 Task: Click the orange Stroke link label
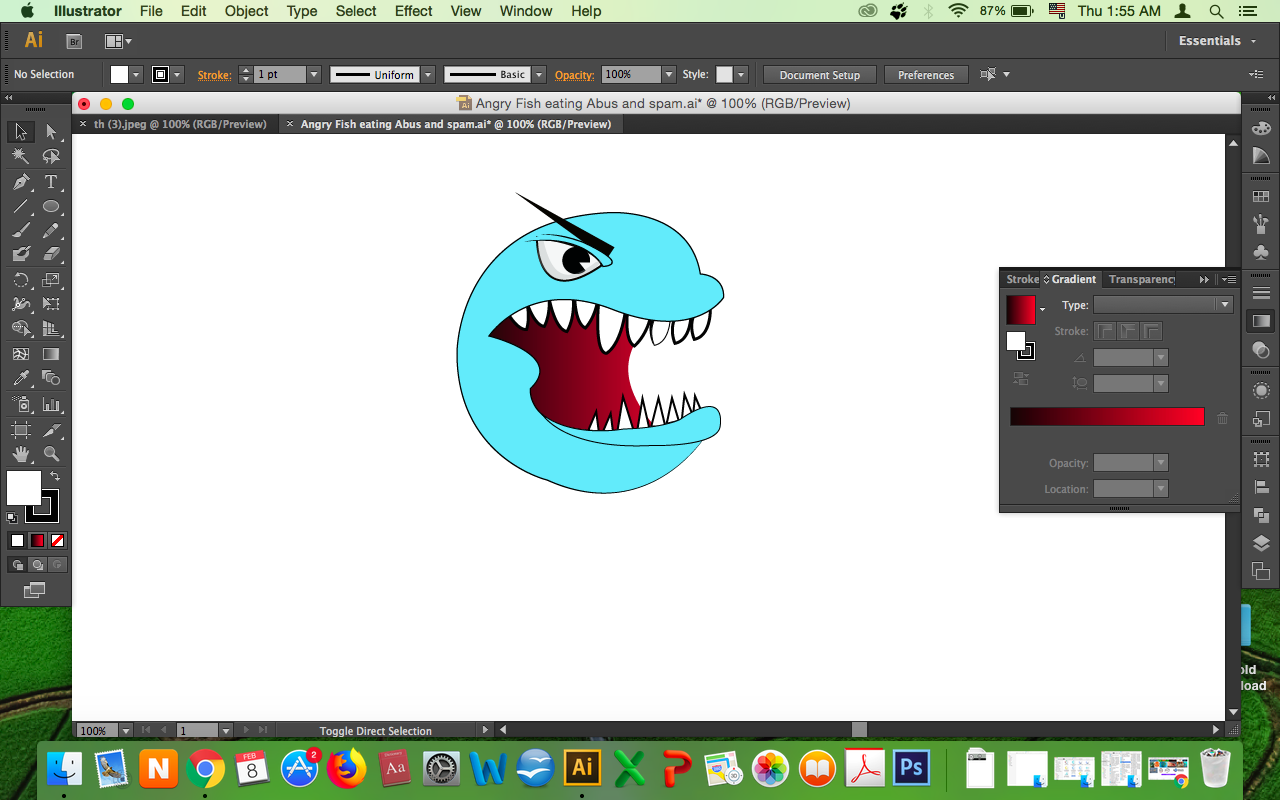[214, 75]
